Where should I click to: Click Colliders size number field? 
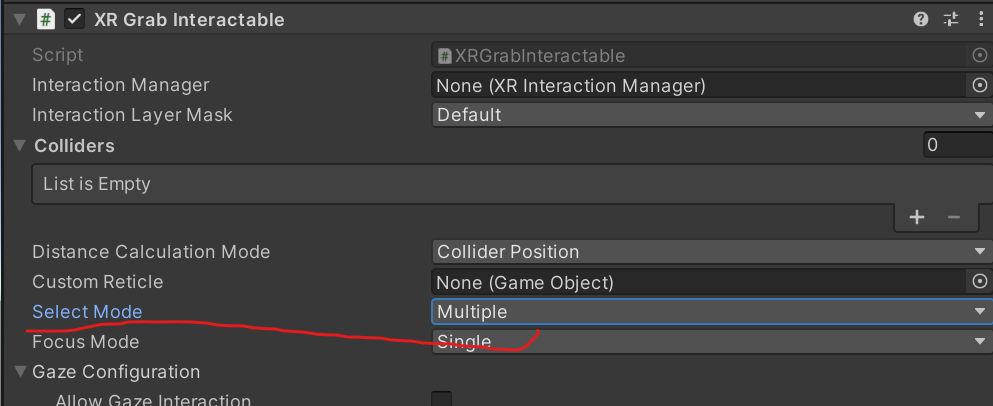coord(957,146)
